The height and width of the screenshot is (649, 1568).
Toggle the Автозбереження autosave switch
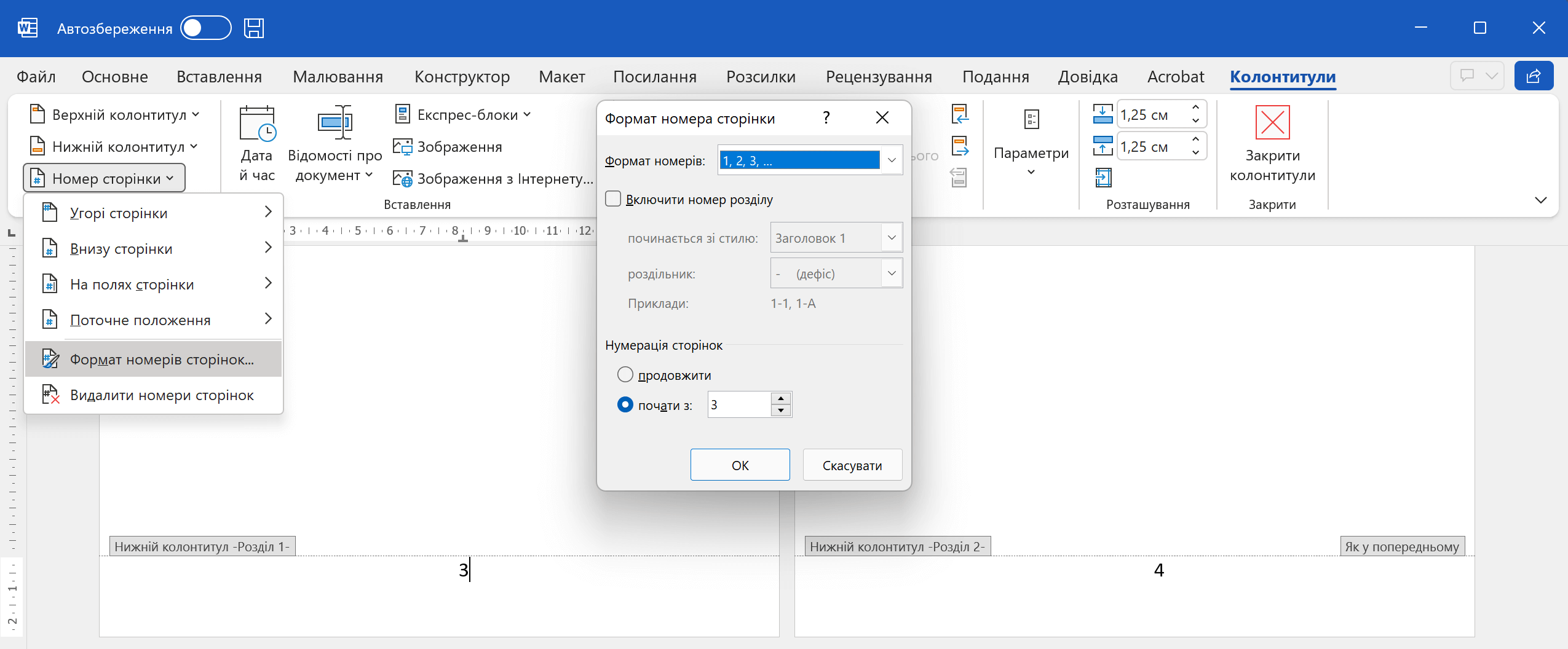pos(205,28)
